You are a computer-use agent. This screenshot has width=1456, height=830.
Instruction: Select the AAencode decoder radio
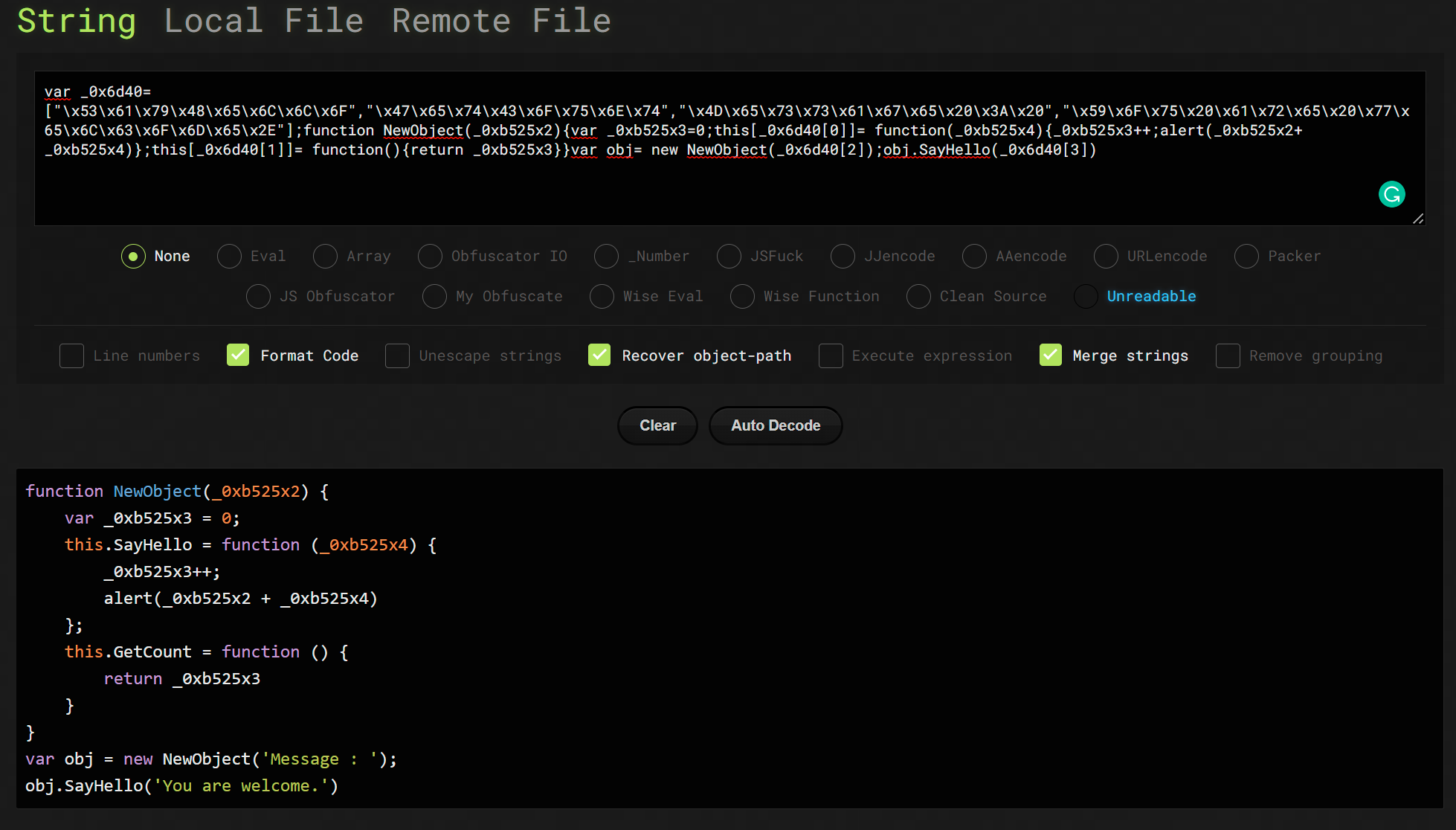(x=974, y=256)
